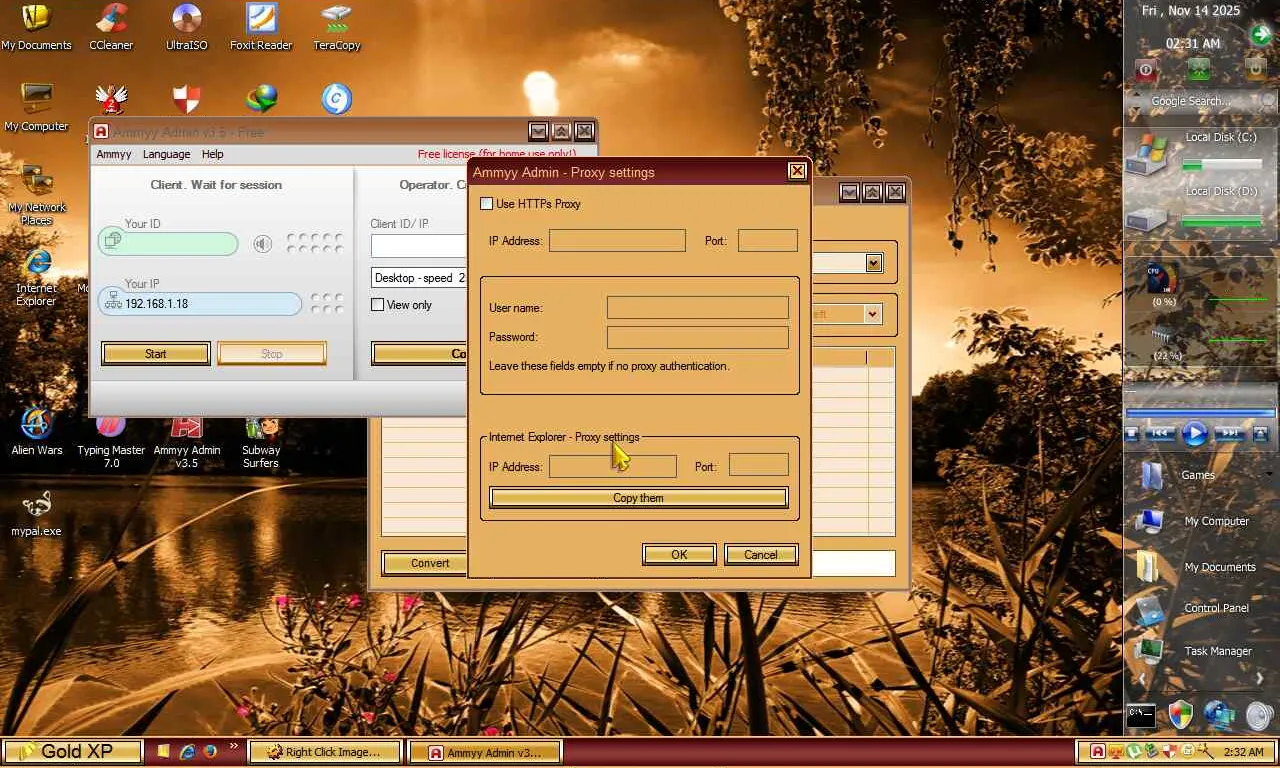
Task: Click the media player seek bar
Action: tap(1200, 412)
